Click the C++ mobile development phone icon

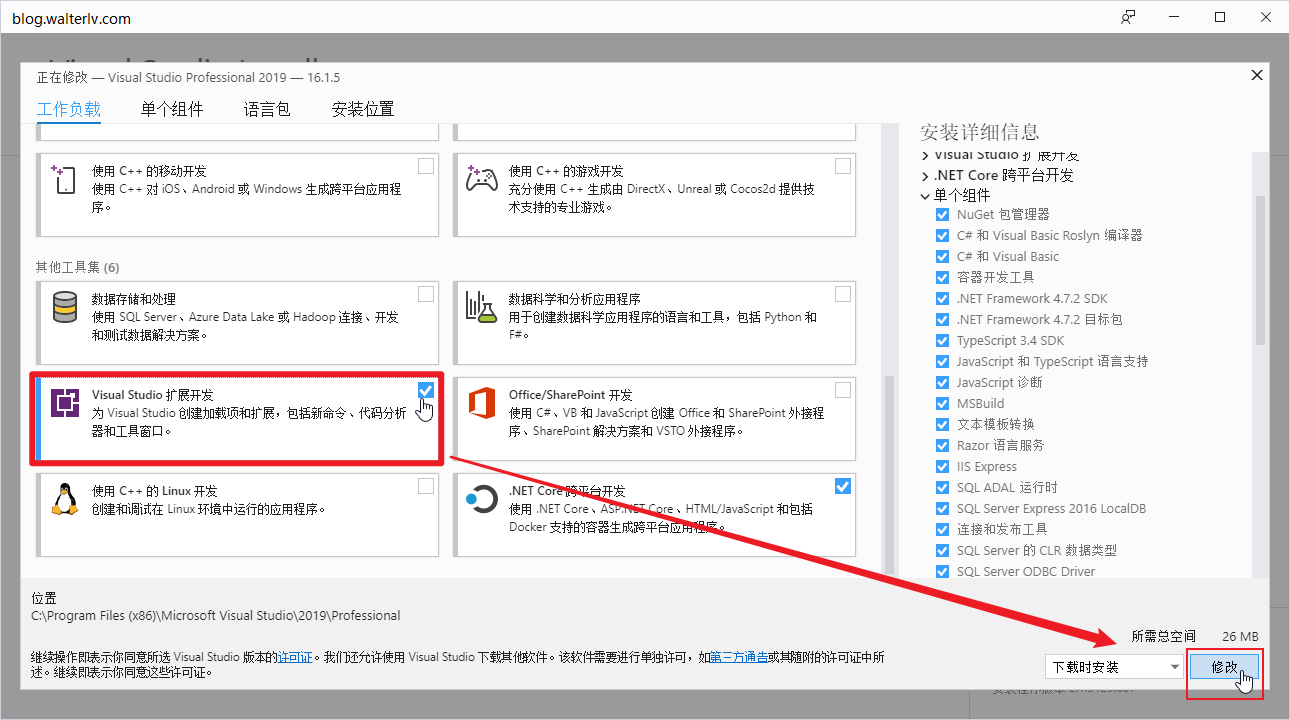point(64,179)
